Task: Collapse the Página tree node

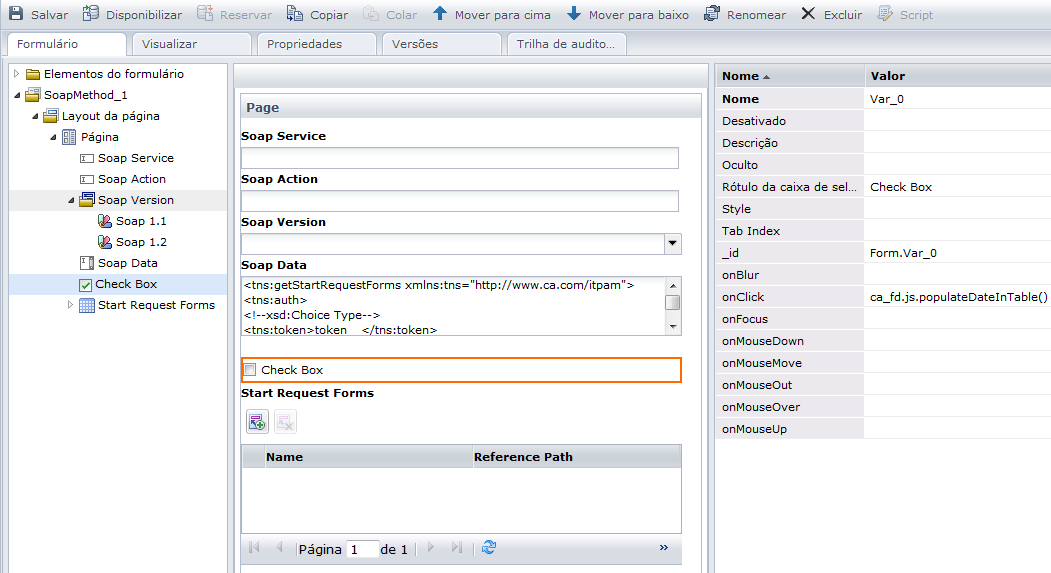Action: click(53, 137)
